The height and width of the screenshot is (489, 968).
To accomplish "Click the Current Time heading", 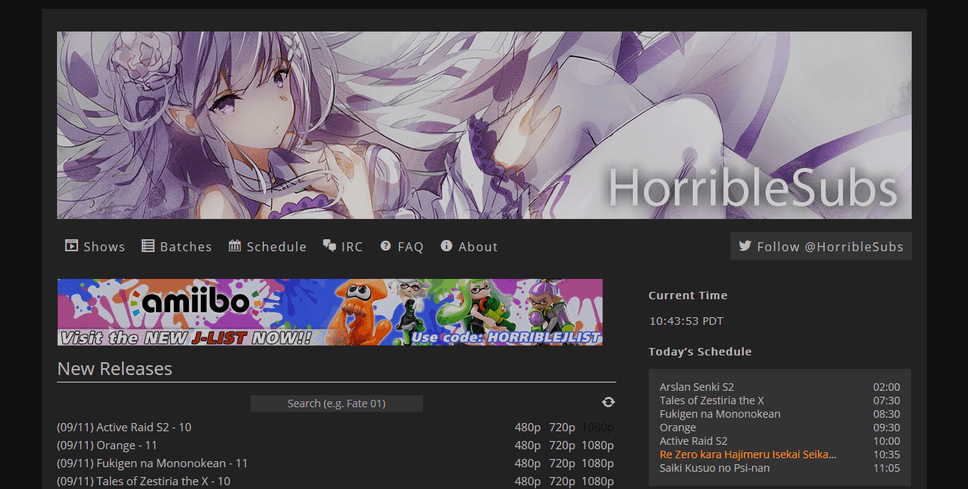I will coord(688,296).
